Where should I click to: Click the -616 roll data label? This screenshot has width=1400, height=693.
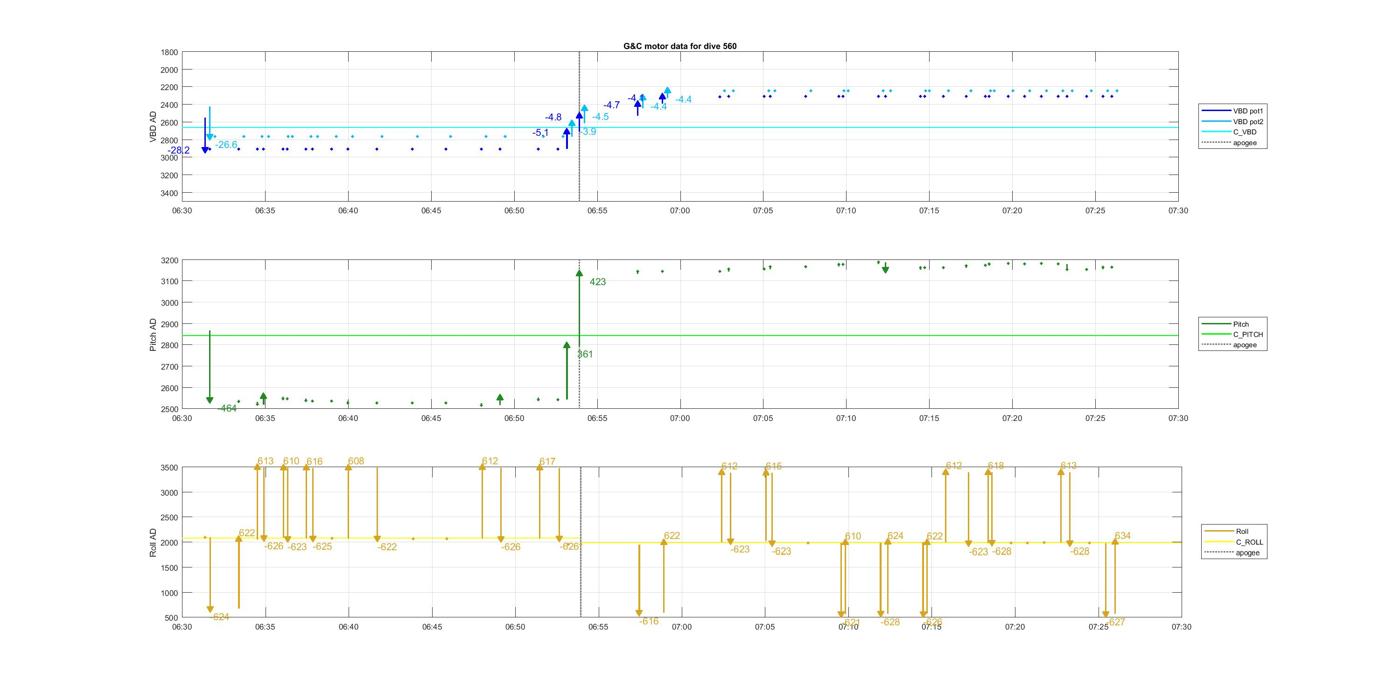click(649, 621)
